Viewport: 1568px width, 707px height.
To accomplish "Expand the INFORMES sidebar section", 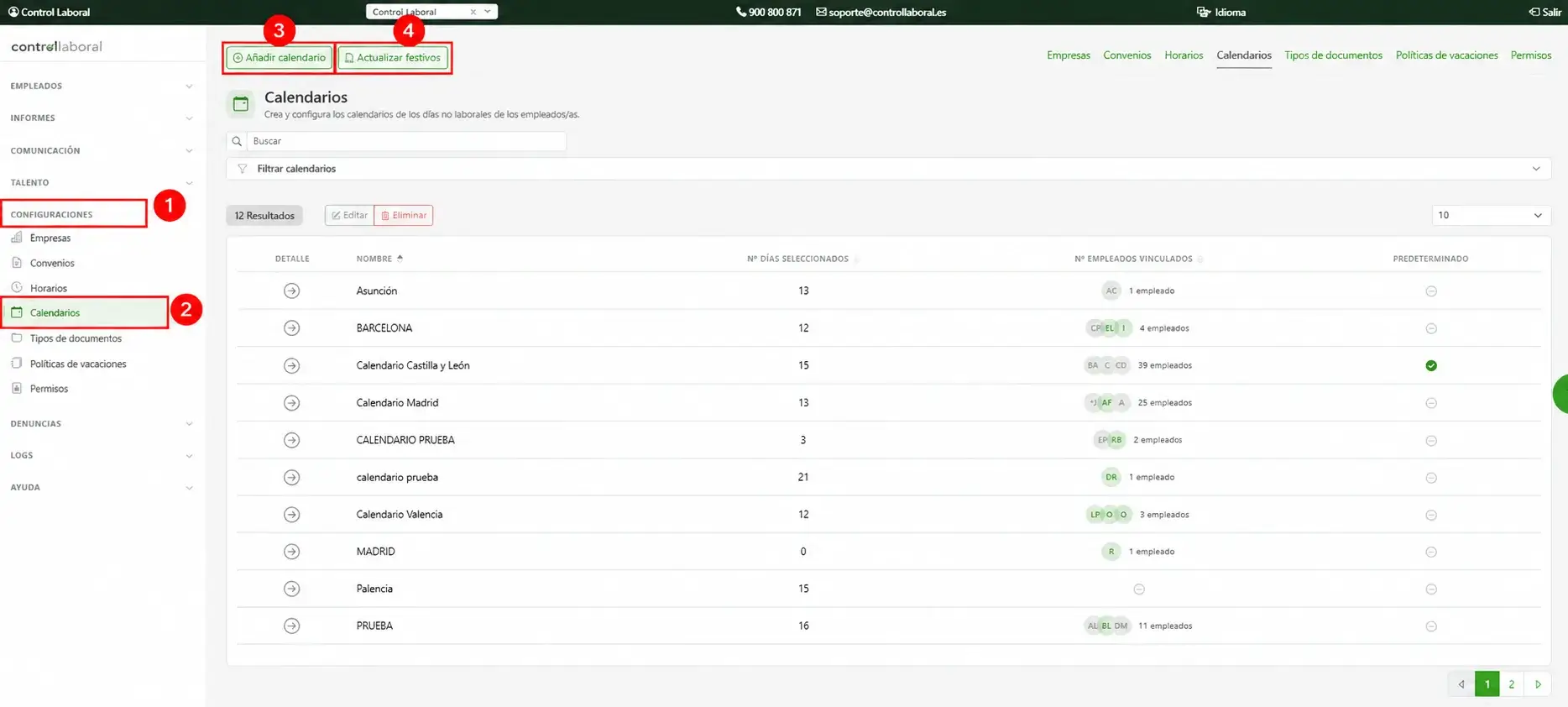I will point(101,118).
